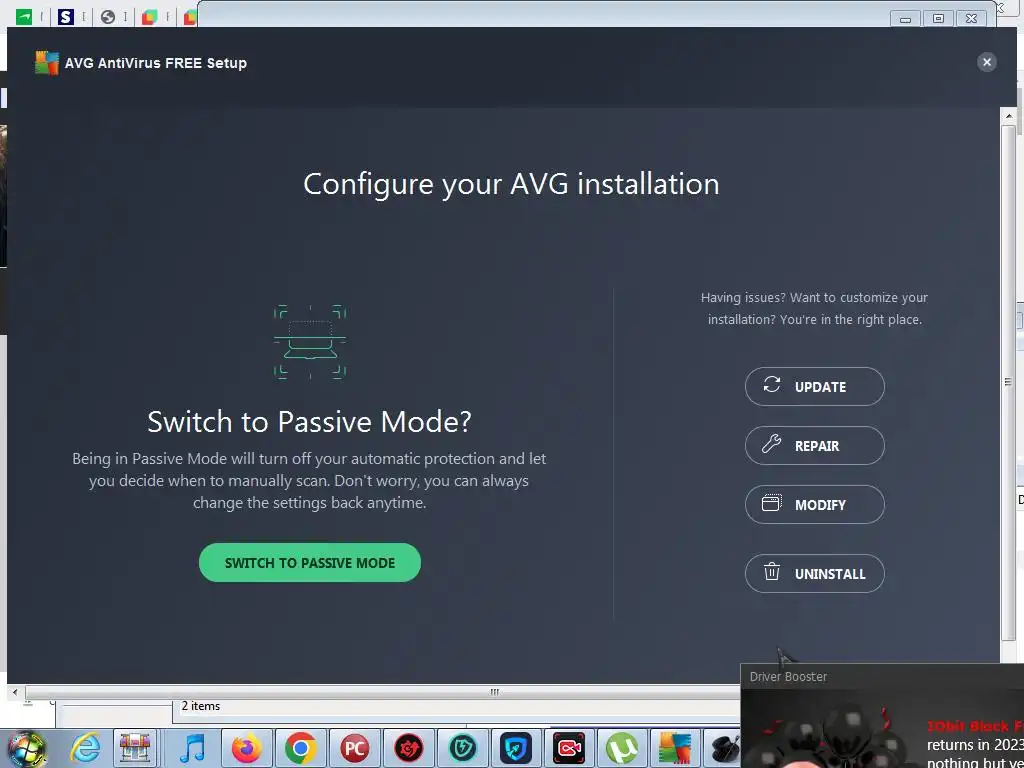Viewport: 1024px width, 768px height.
Task: Open the blue shield rocket taskbar icon
Action: pyautogui.click(x=516, y=748)
